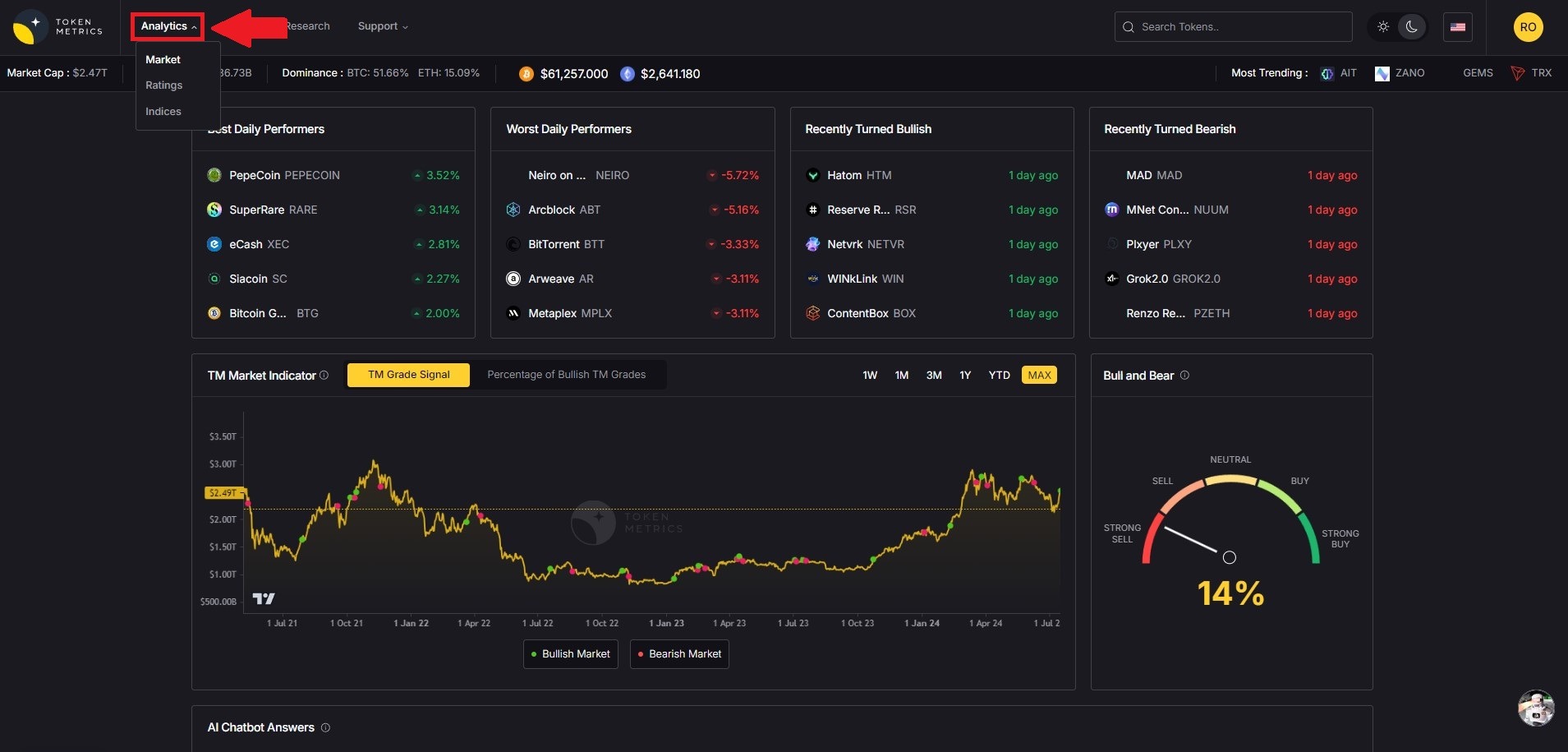Open the Research menu
The image size is (1568, 752).
307,26
